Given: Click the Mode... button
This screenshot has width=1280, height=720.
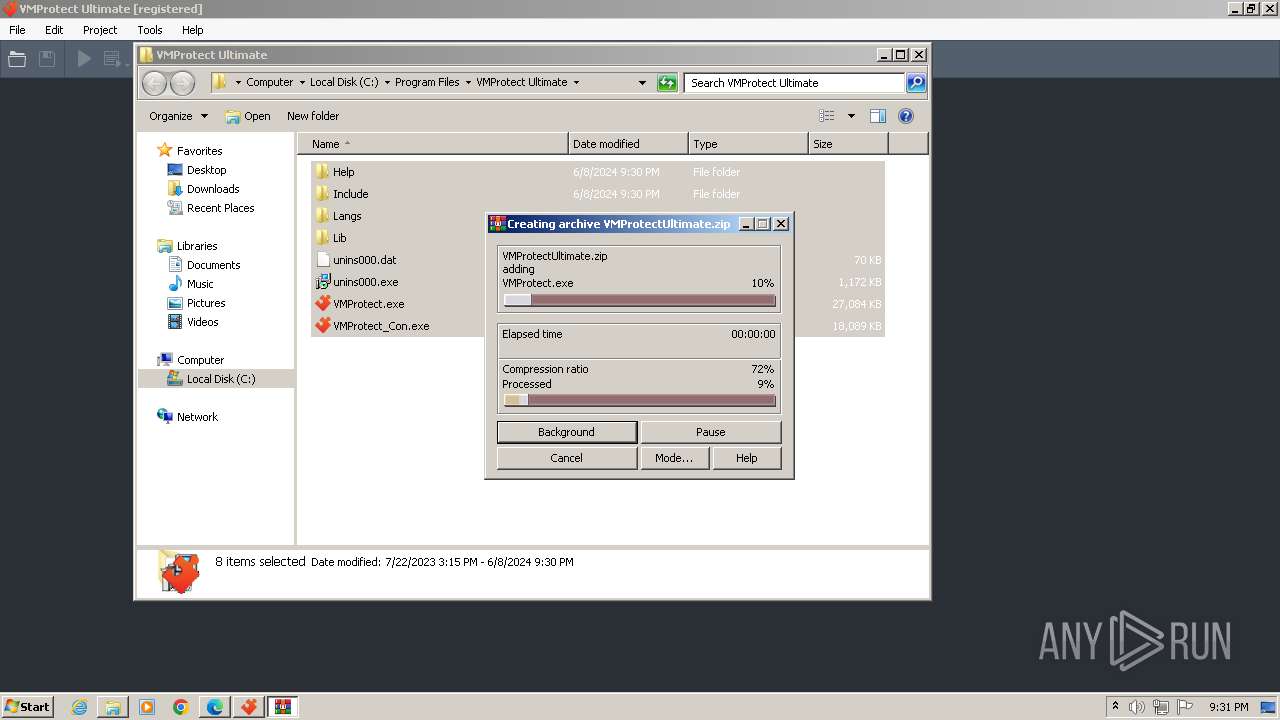Looking at the screenshot, I should [674, 458].
